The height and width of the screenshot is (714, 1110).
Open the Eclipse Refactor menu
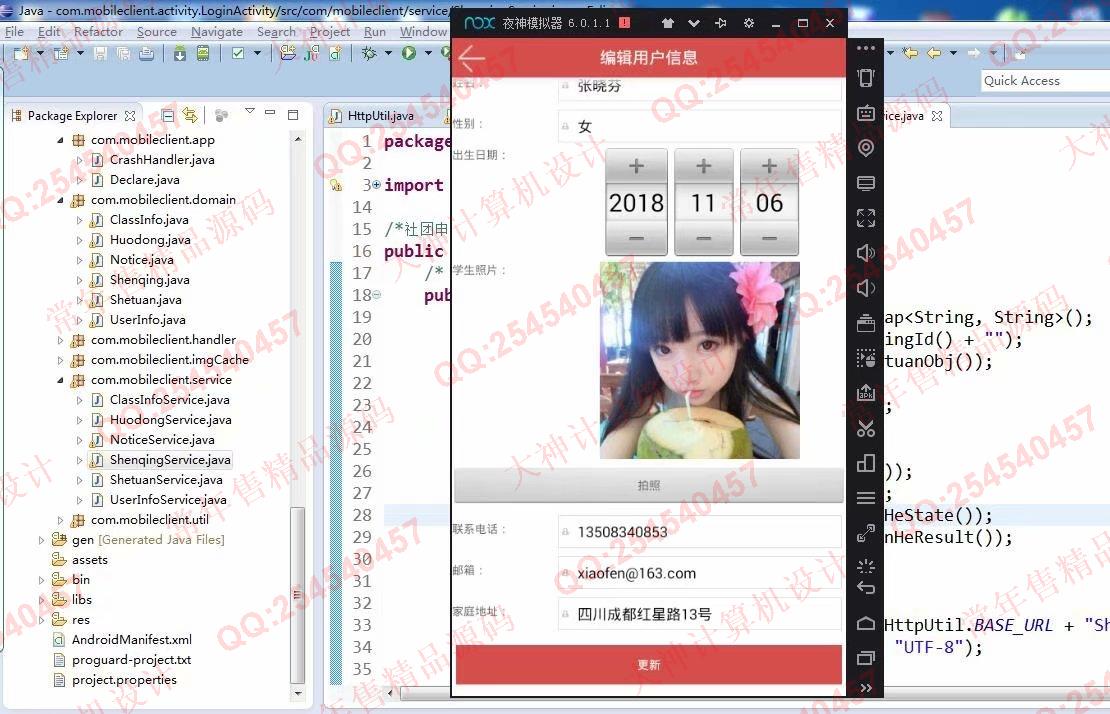click(x=98, y=32)
